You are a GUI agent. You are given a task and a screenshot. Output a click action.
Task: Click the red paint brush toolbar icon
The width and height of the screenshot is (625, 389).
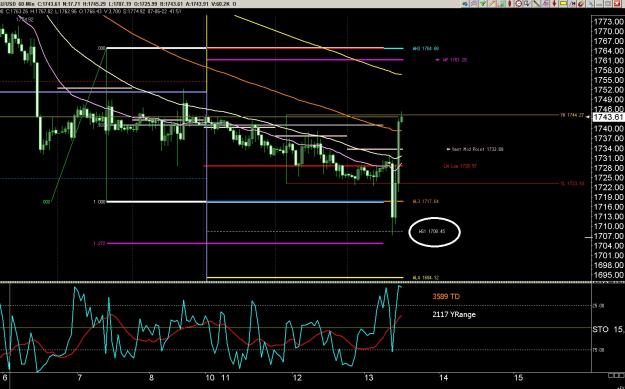tap(581, 4)
